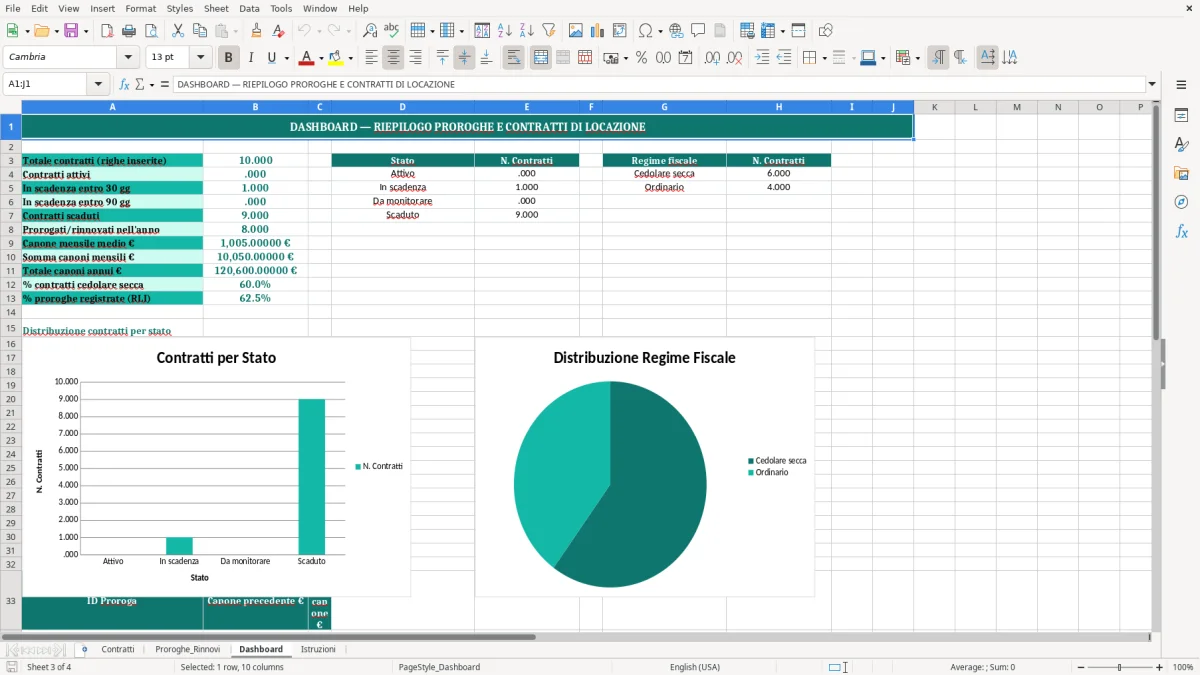Screen dimensions: 1200x675
Task: Toggle Center Horizontally alignment
Action: pos(393,58)
